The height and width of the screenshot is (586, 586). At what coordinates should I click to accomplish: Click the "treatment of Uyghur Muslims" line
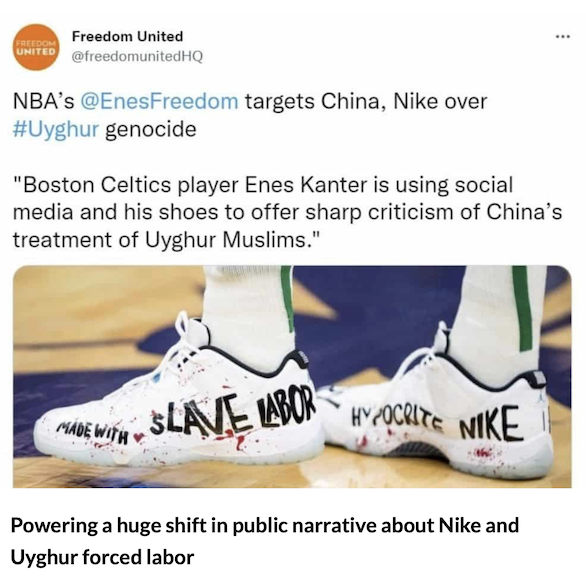coord(167,240)
